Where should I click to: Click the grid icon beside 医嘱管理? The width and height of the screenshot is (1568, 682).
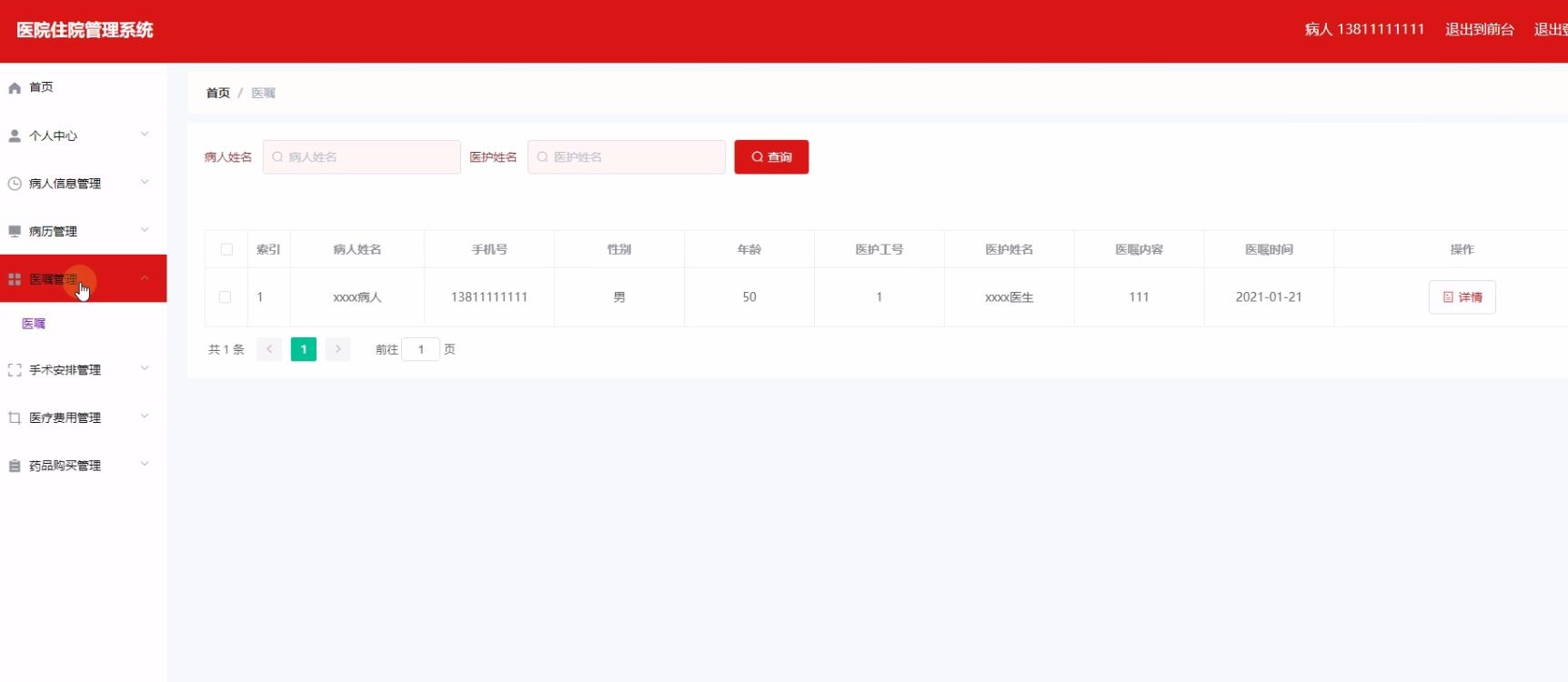coord(15,279)
